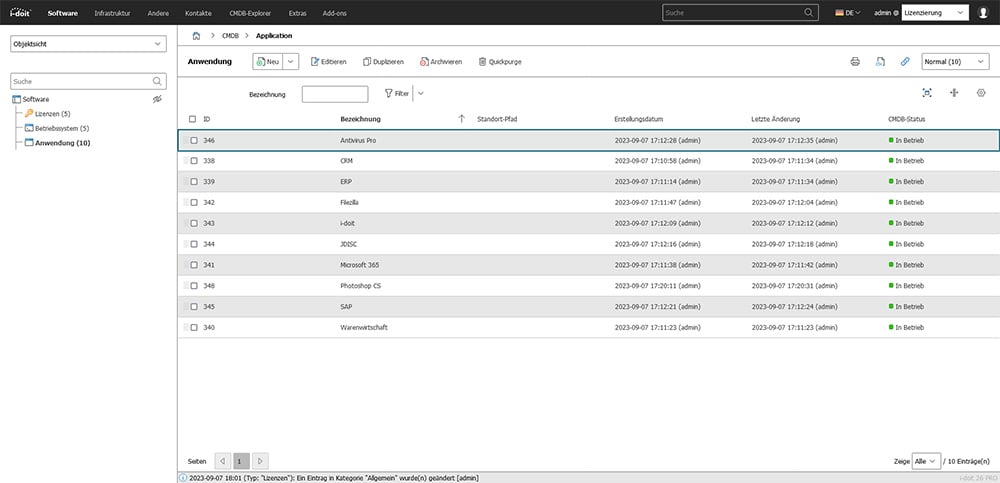1000x483 pixels.
Task: Open the Objektsicht dropdown
Action: (x=89, y=44)
